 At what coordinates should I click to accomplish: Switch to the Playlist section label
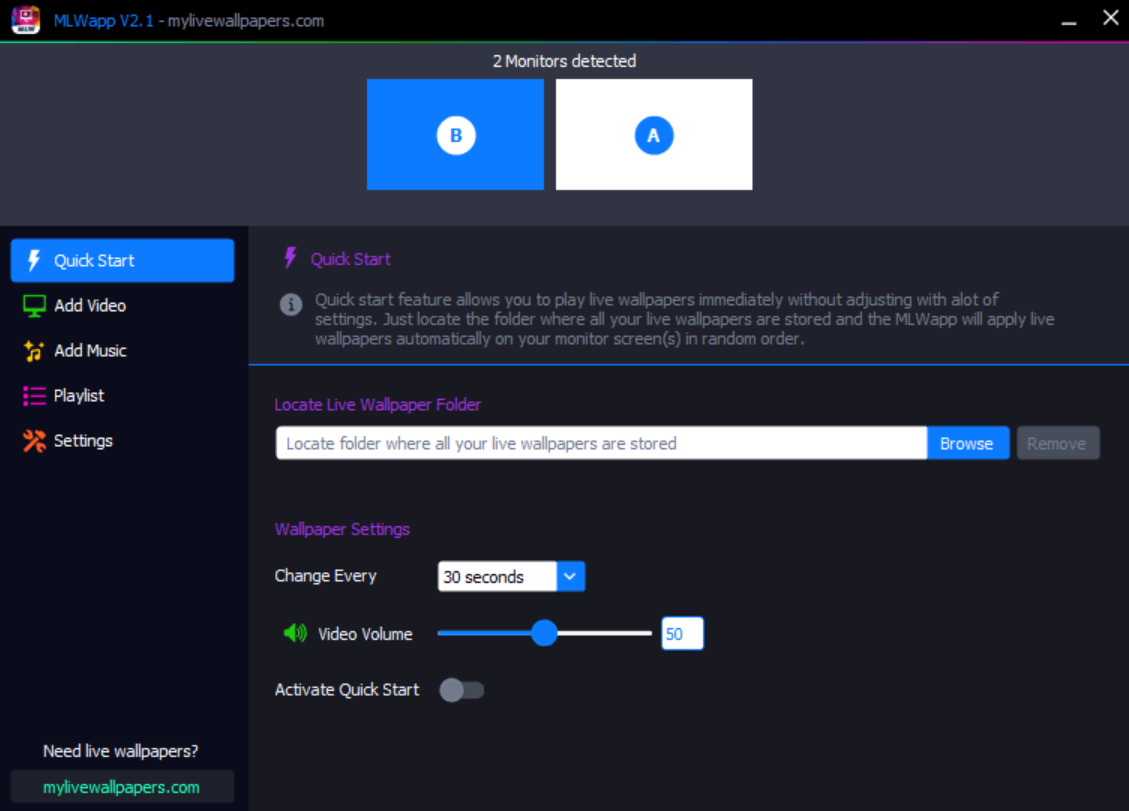pyautogui.click(x=79, y=396)
